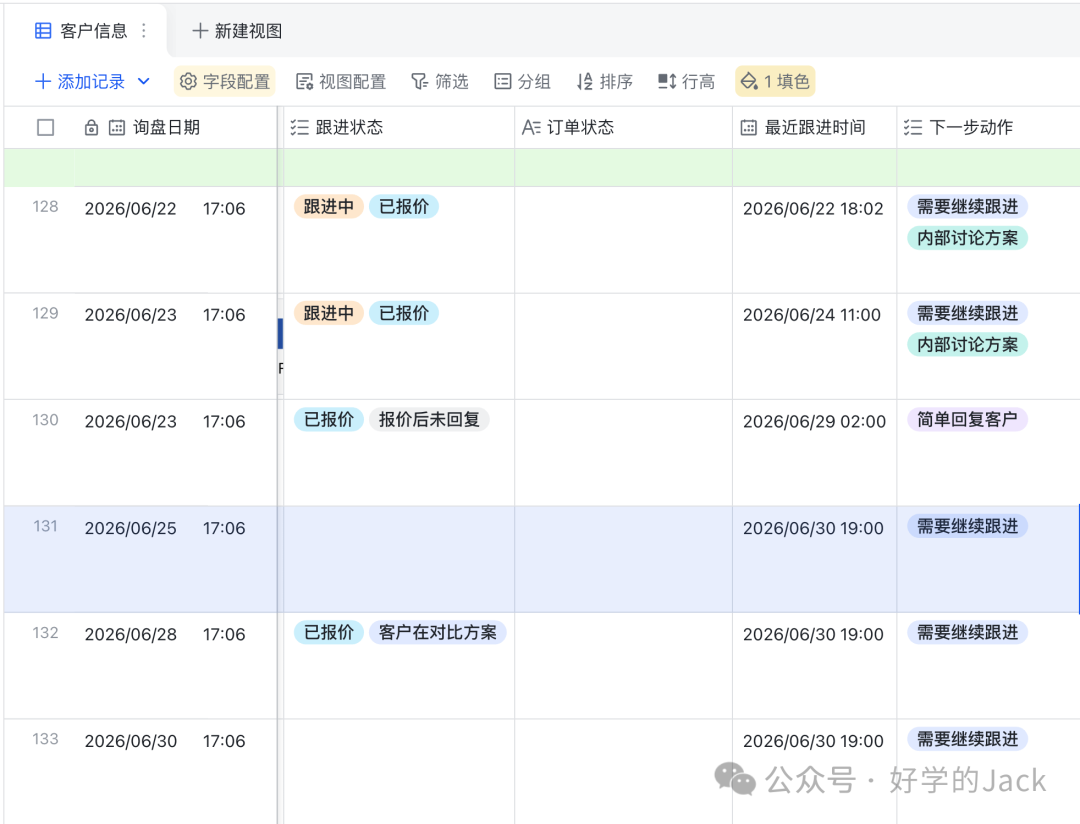The width and height of the screenshot is (1080, 824).
Task: Click row number 133
Action: coord(45,739)
